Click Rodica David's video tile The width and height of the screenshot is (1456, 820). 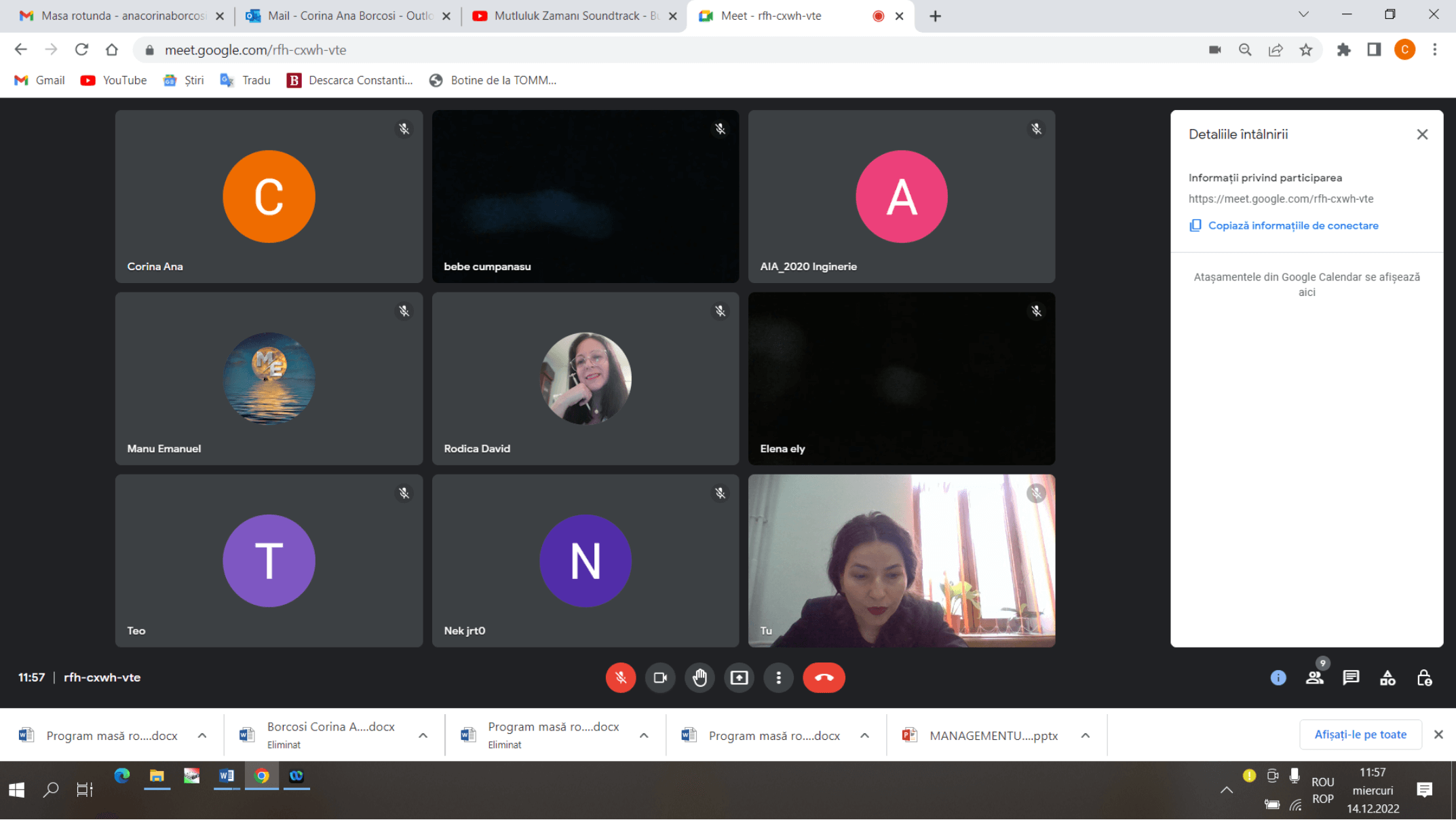click(585, 379)
